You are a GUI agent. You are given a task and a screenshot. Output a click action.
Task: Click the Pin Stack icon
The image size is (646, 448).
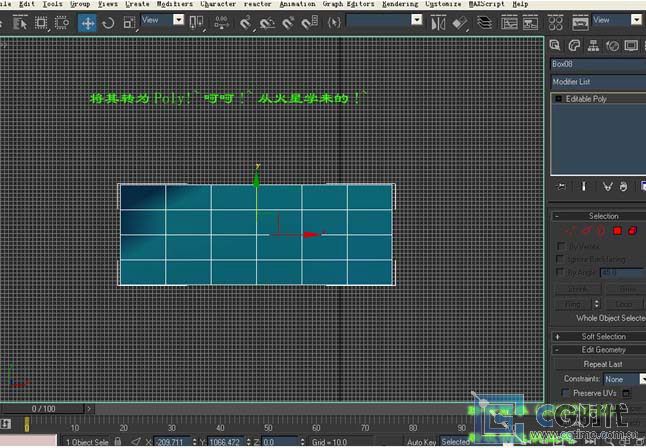[x=561, y=187]
